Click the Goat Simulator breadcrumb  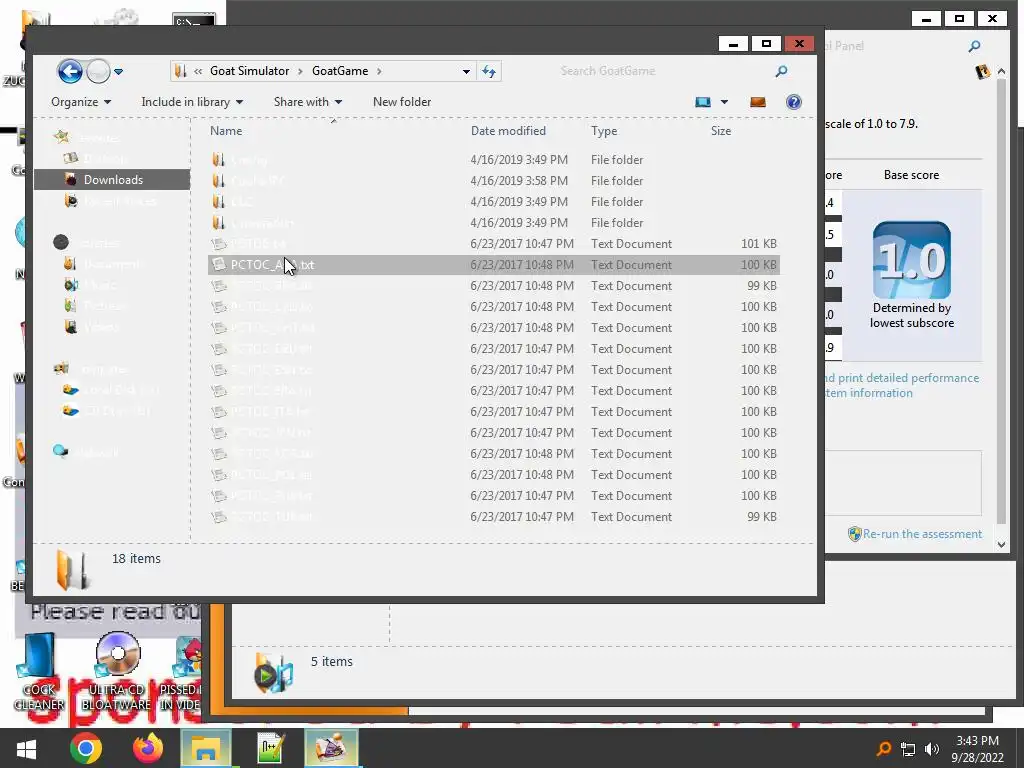(x=249, y=71)
